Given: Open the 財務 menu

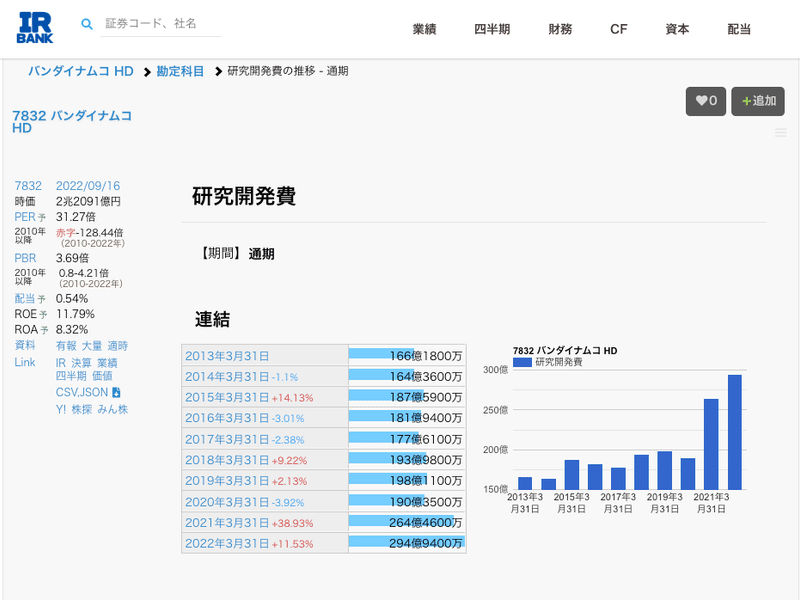Looking at the screenshot, I should 560,29.
